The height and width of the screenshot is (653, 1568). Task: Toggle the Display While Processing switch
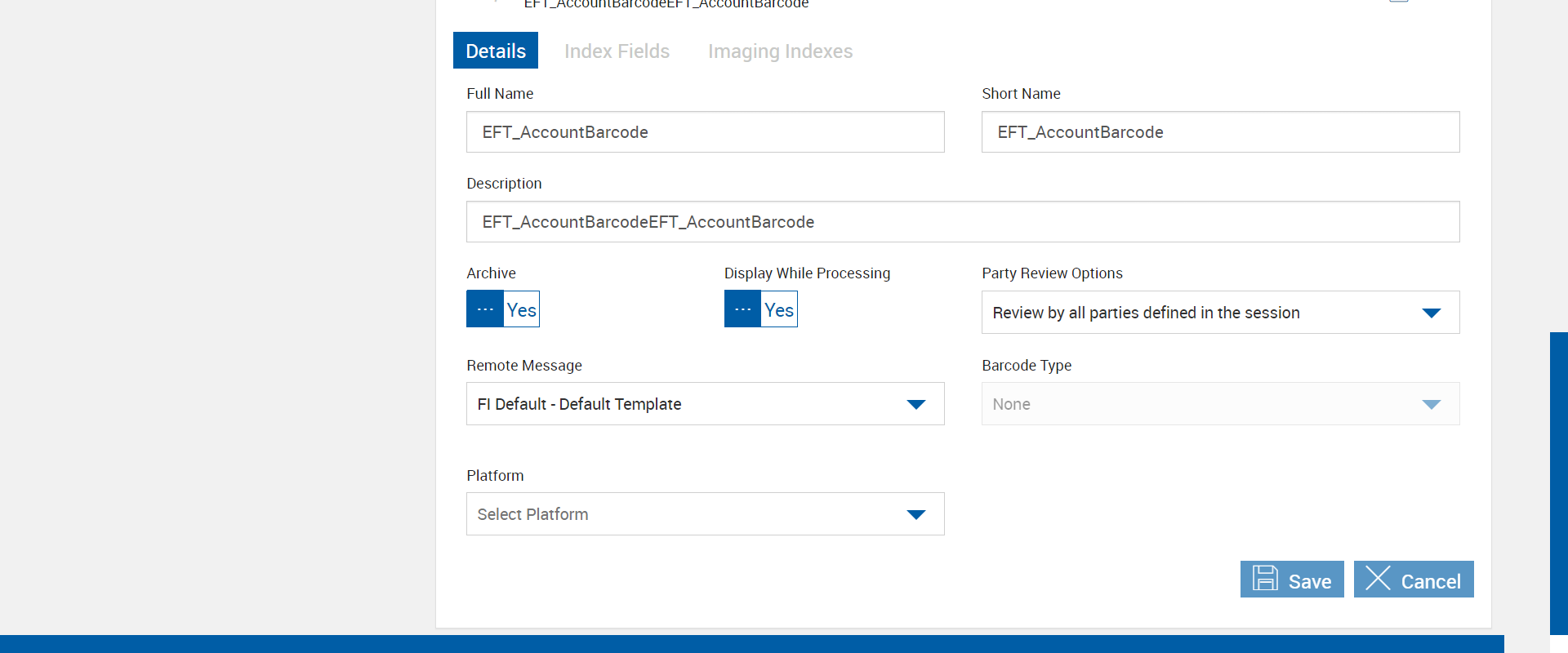click(760, 309)
